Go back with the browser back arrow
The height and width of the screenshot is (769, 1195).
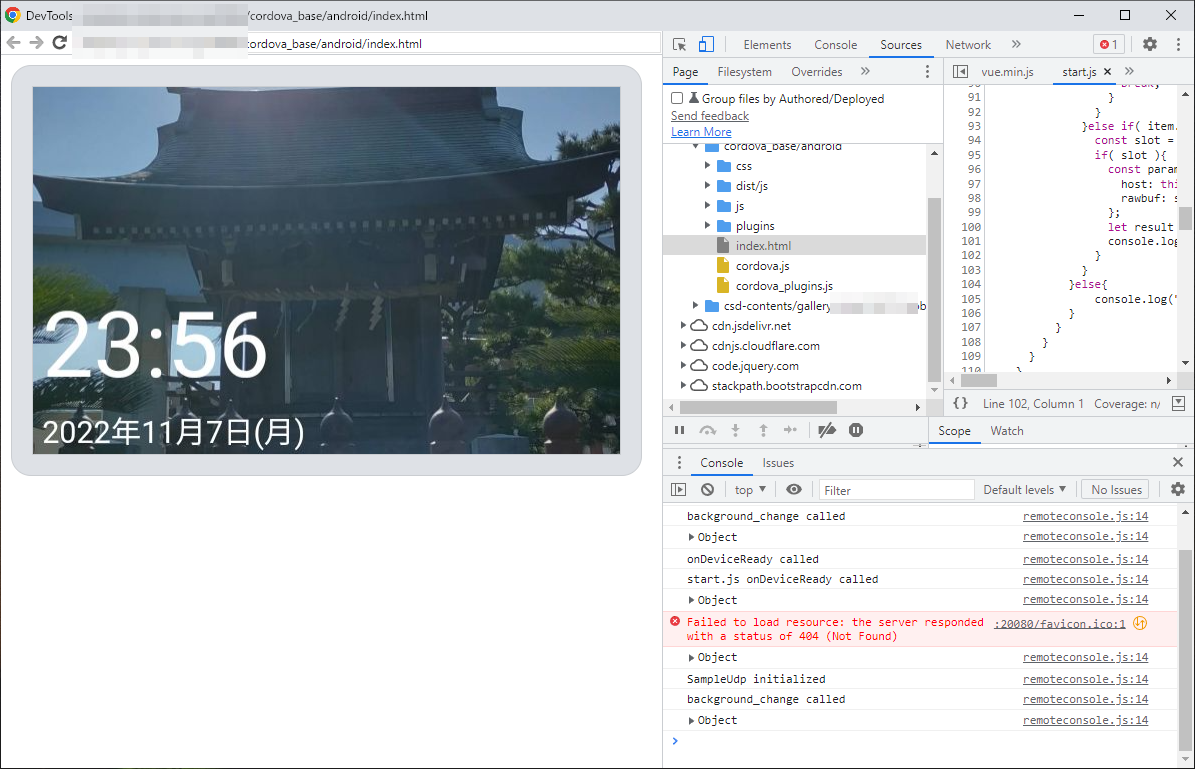(14, 43)
